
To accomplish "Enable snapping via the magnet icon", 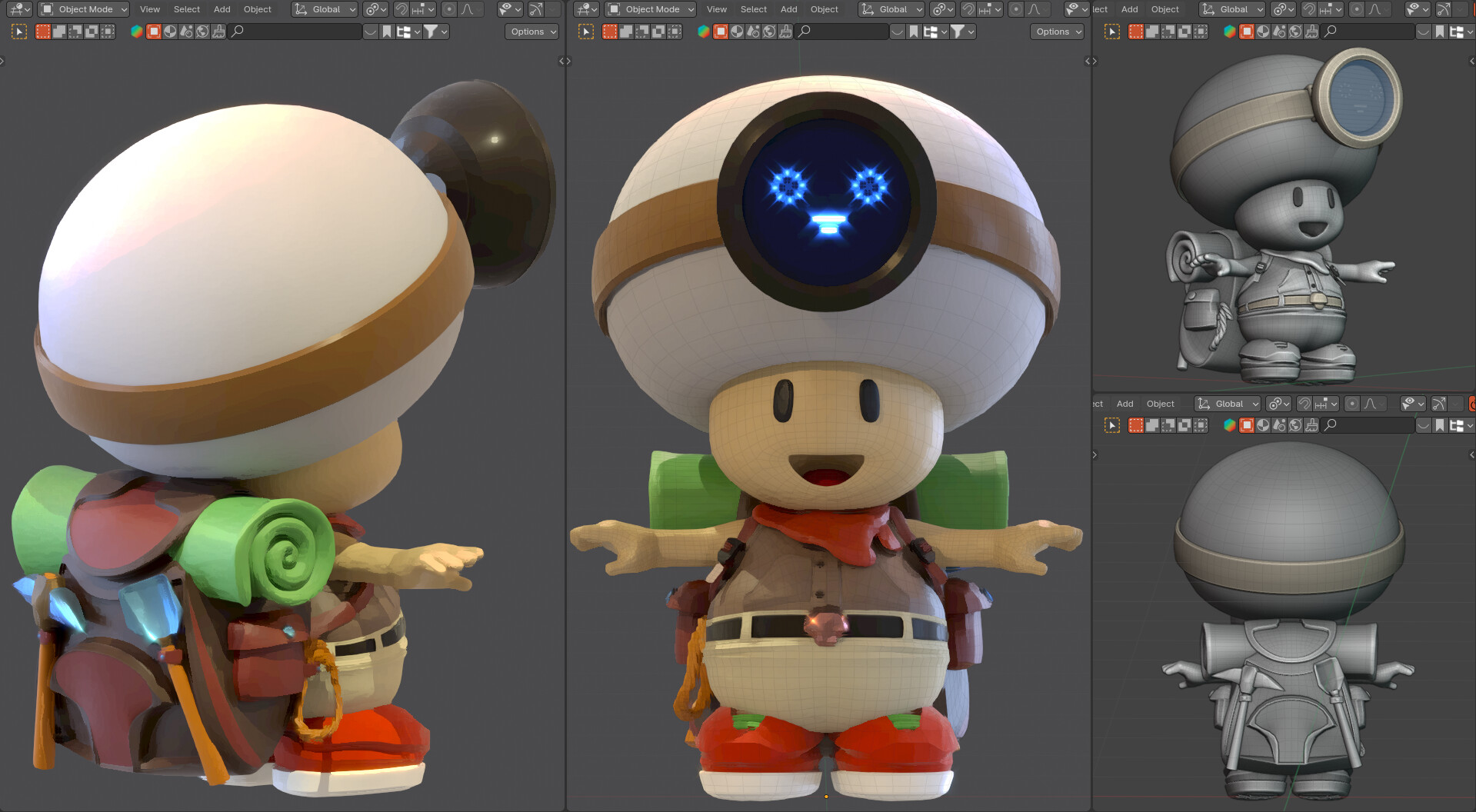I will [401, 9].
